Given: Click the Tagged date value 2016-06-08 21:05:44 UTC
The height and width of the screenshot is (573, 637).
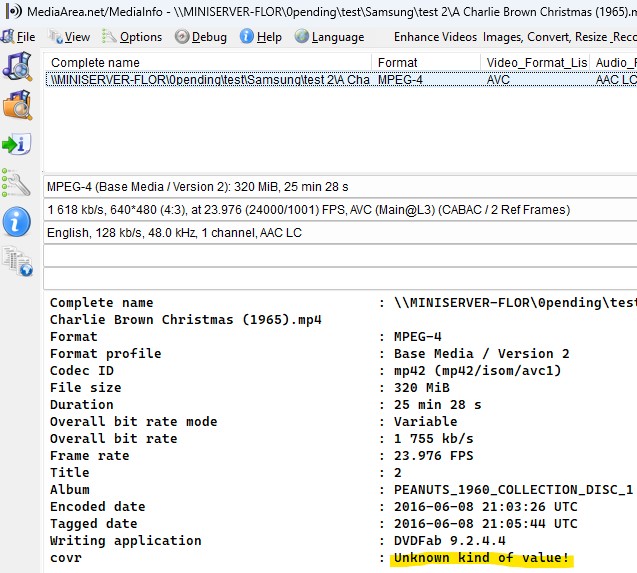Looking at the screenshot, I should click(x=485, y=524).
